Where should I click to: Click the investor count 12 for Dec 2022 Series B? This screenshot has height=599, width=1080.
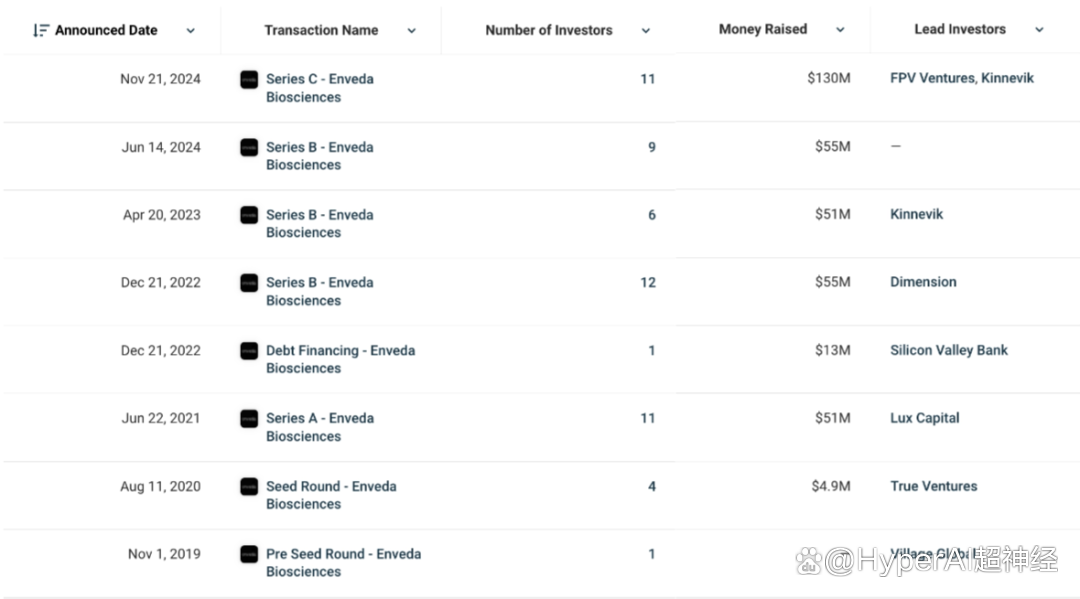tap(648, 282)
